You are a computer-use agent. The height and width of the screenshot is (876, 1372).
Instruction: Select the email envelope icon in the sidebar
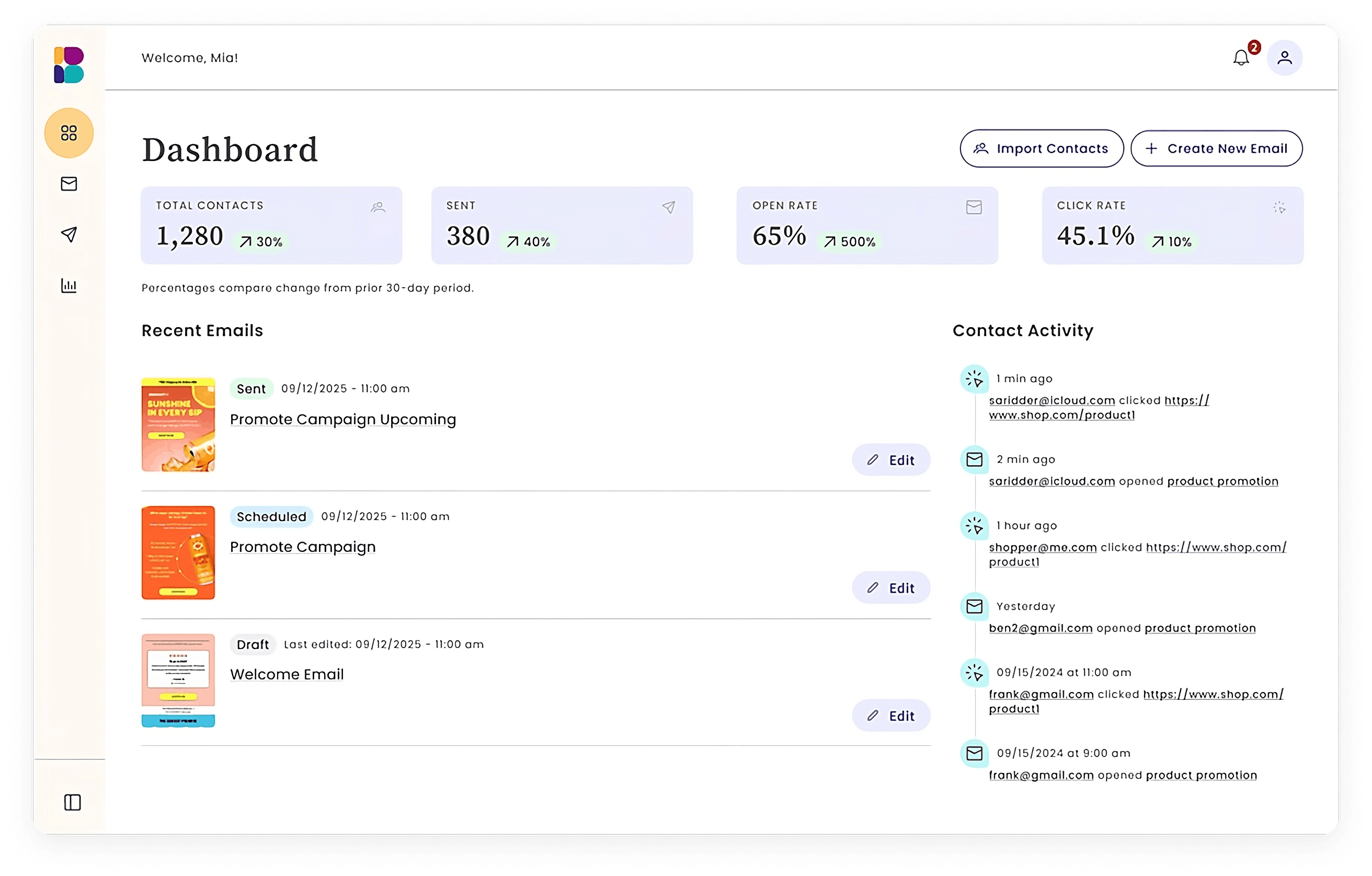tap(68, 183)
